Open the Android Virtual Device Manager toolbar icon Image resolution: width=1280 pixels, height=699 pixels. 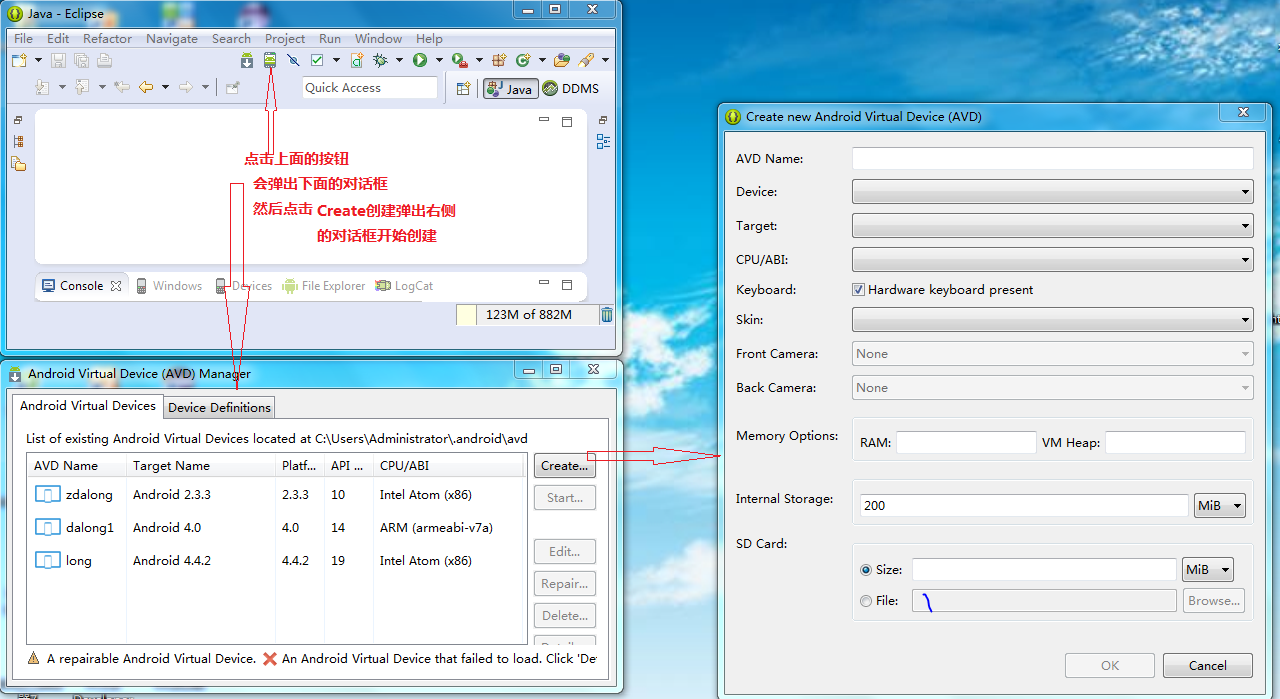pyautogui.click(x=269, y=61)
